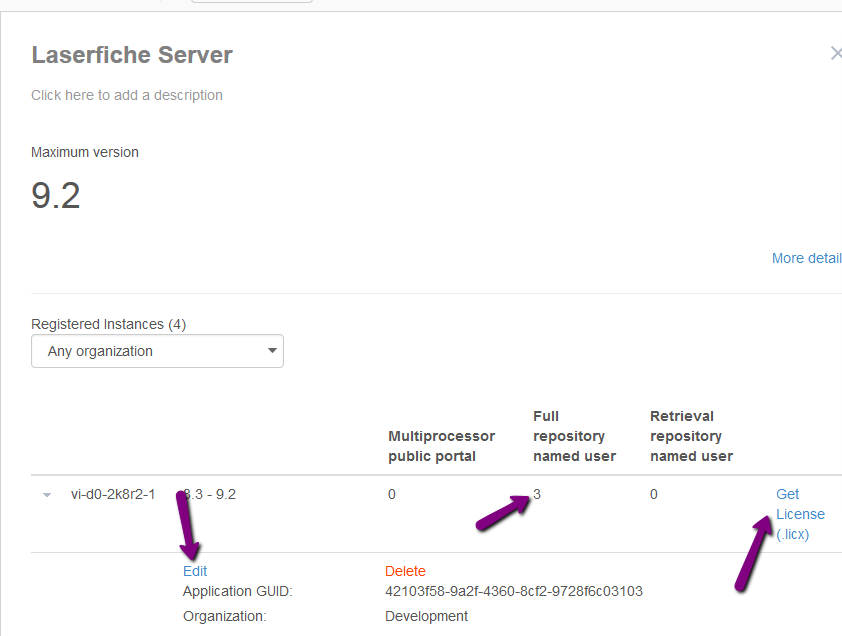This screenshot has height=636, width=842.
Task: Click the Full repository named user header
Action: (575, 436)
